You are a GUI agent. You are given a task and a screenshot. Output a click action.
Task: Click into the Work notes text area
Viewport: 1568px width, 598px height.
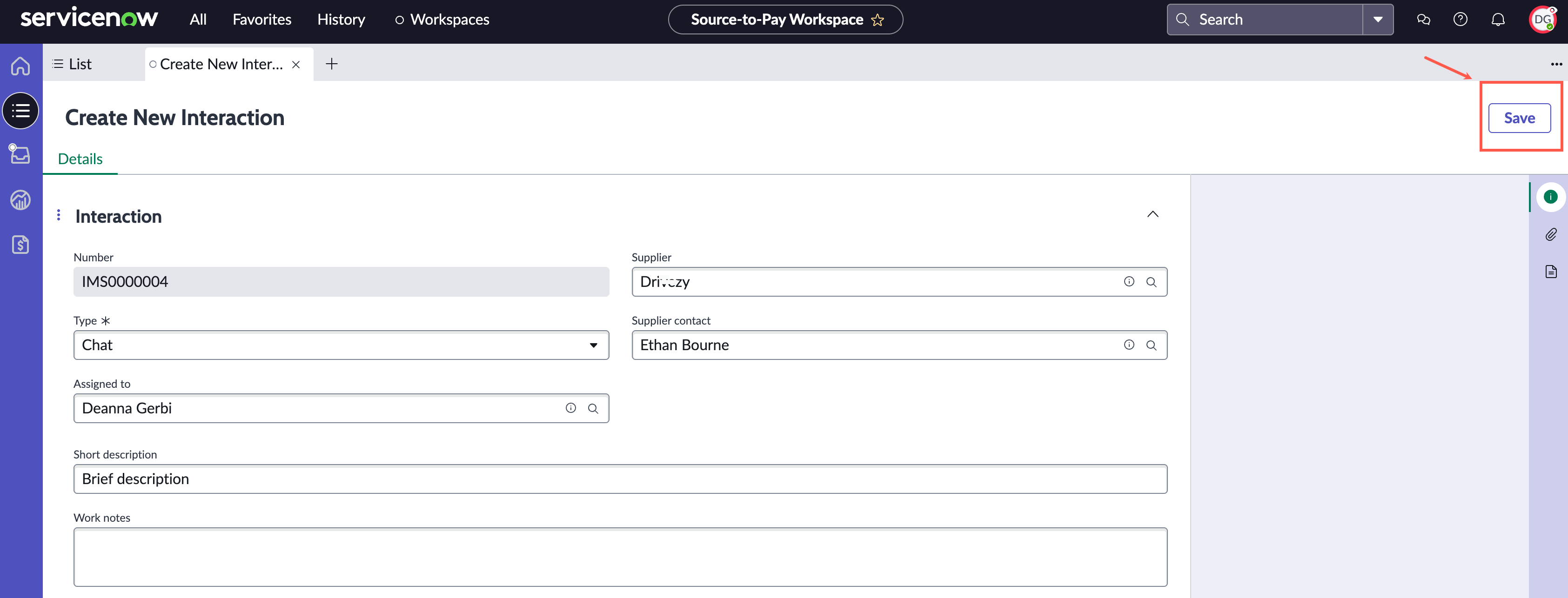tap(620, 557)
